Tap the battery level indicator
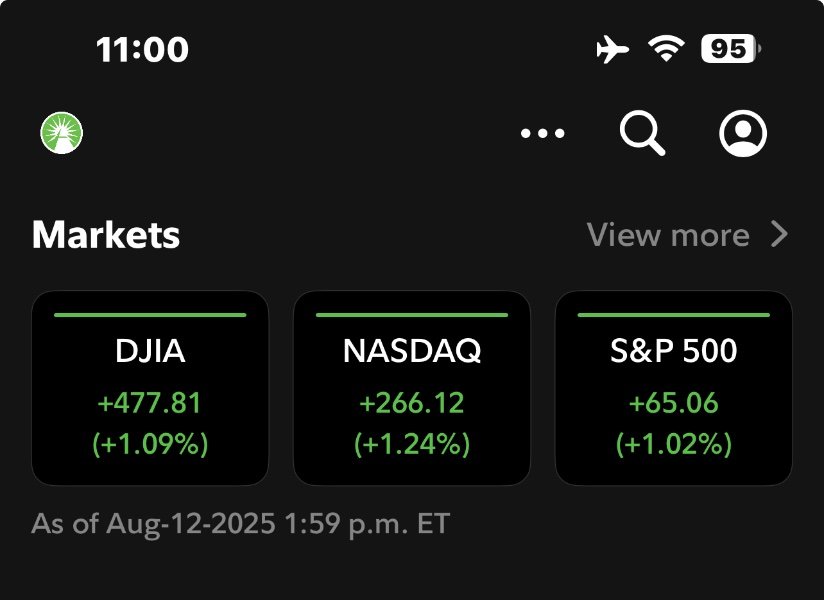Image resolution: width=824 pixels, height=600 pixels. click(730, 48)
